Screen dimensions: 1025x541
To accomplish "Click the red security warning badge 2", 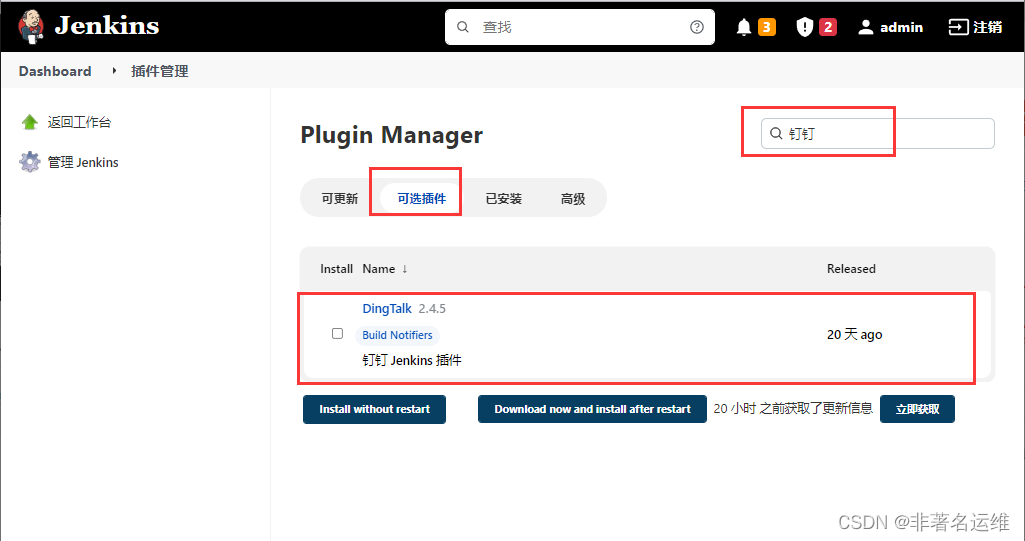I will tap(828, 27).
